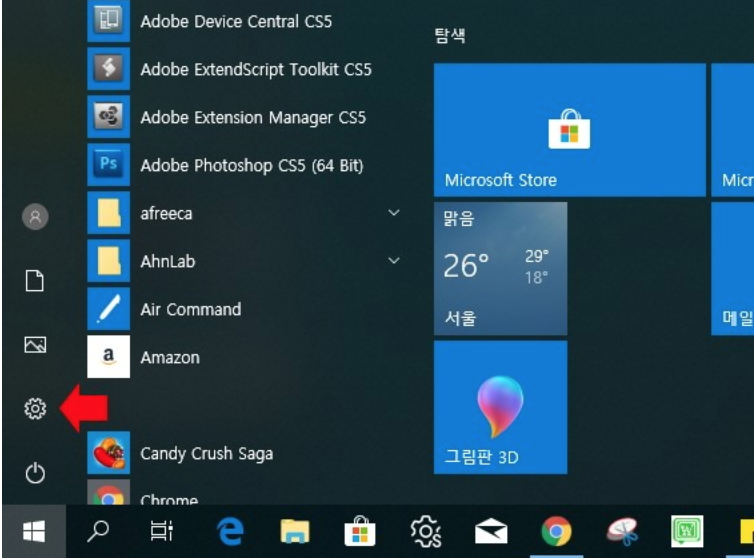Open the Chrome entry text in list

tap(169, 499)
